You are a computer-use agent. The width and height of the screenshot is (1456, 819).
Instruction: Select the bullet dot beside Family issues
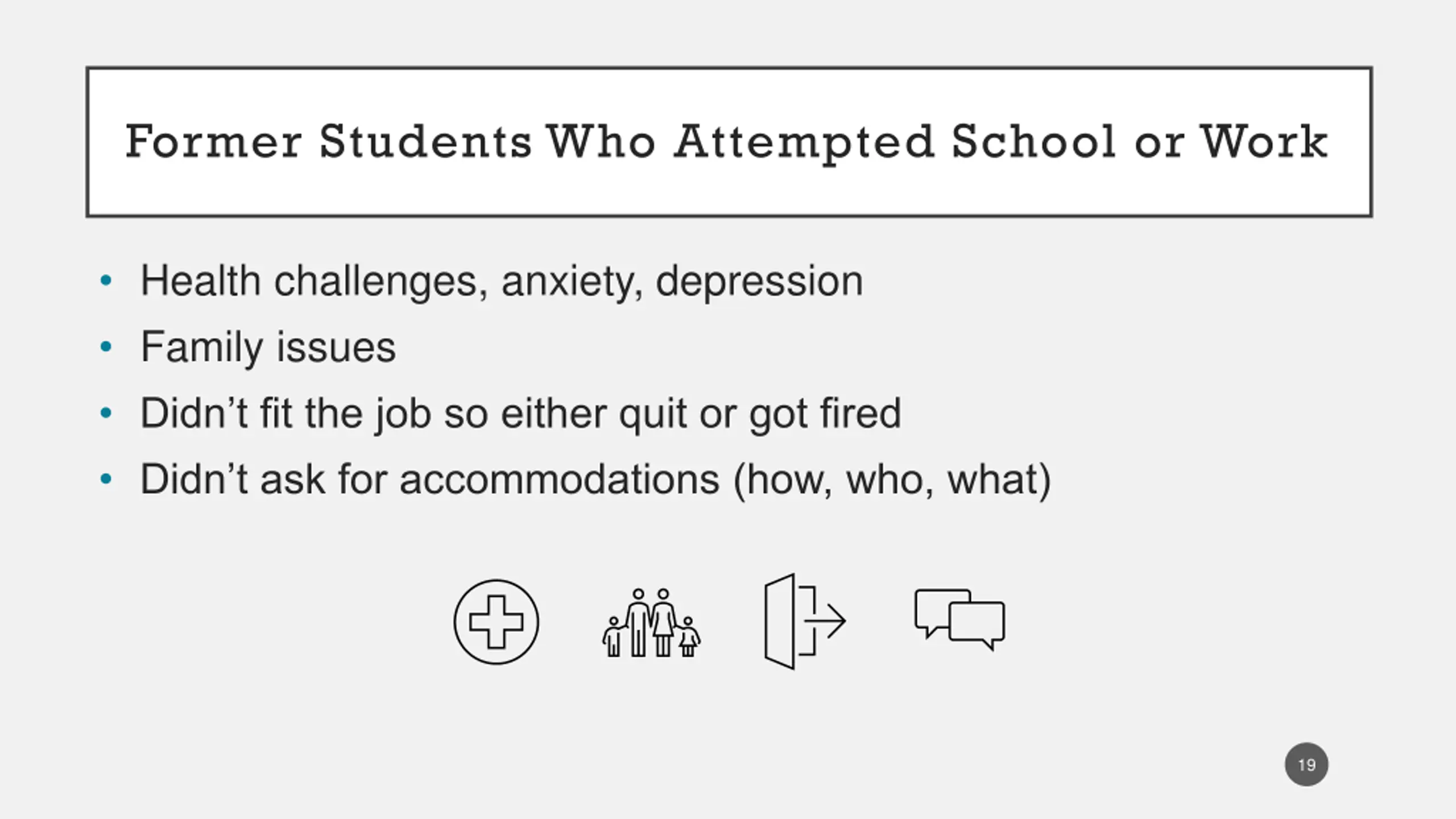tap(106, 346)
